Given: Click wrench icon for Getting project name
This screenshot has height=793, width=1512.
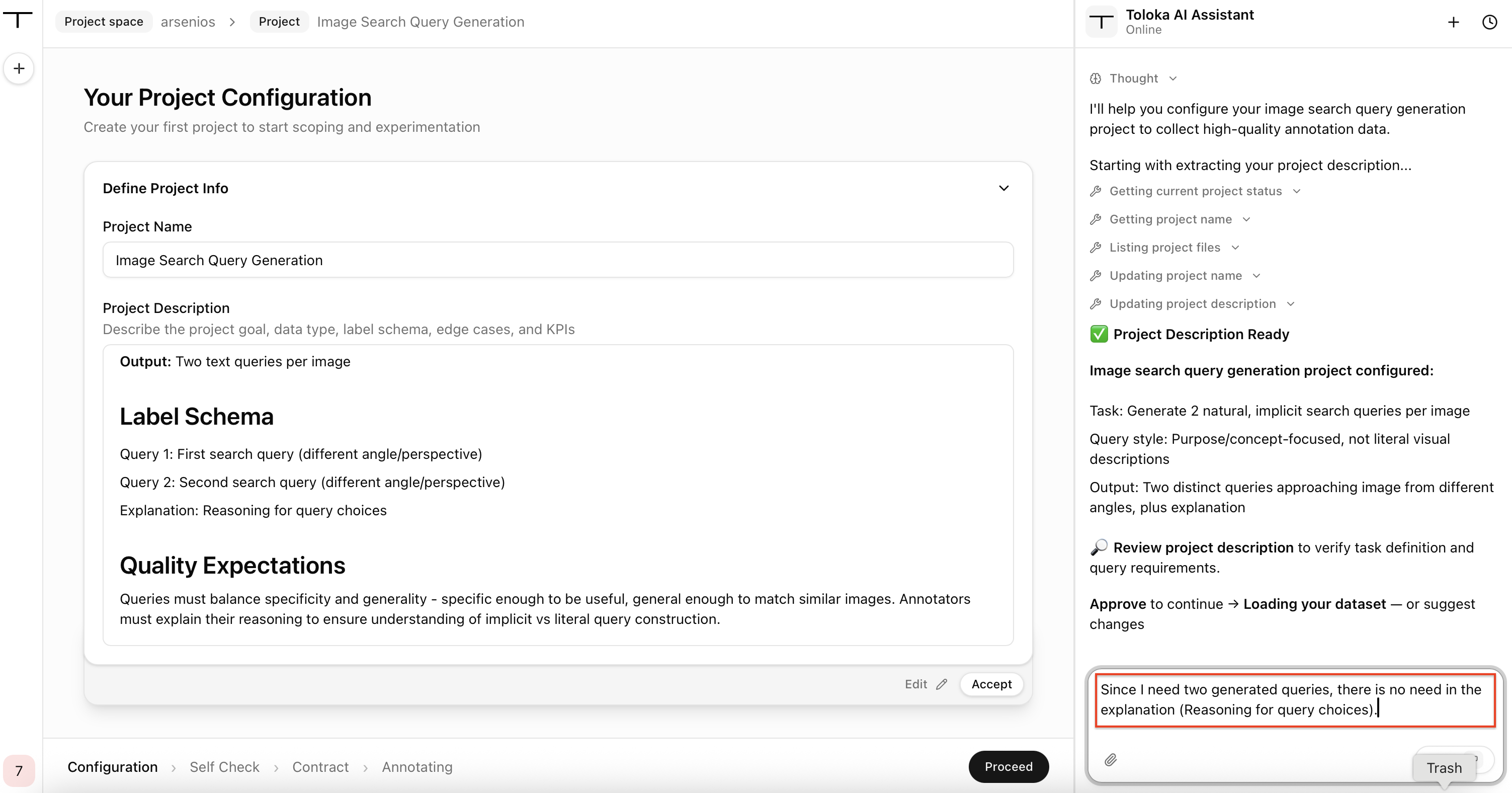Looking at the screenshot, I should (1096, 219).
